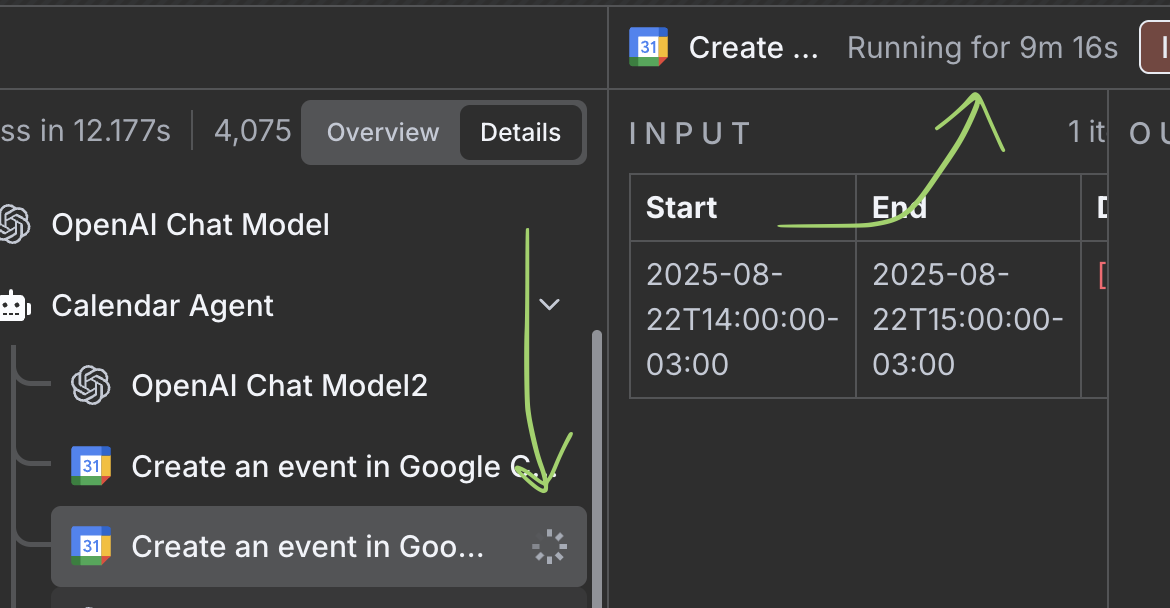Click the robot icon beside Calendar Agent
The width and height of the screenshot is (1170, 608).
coord(14,306)
